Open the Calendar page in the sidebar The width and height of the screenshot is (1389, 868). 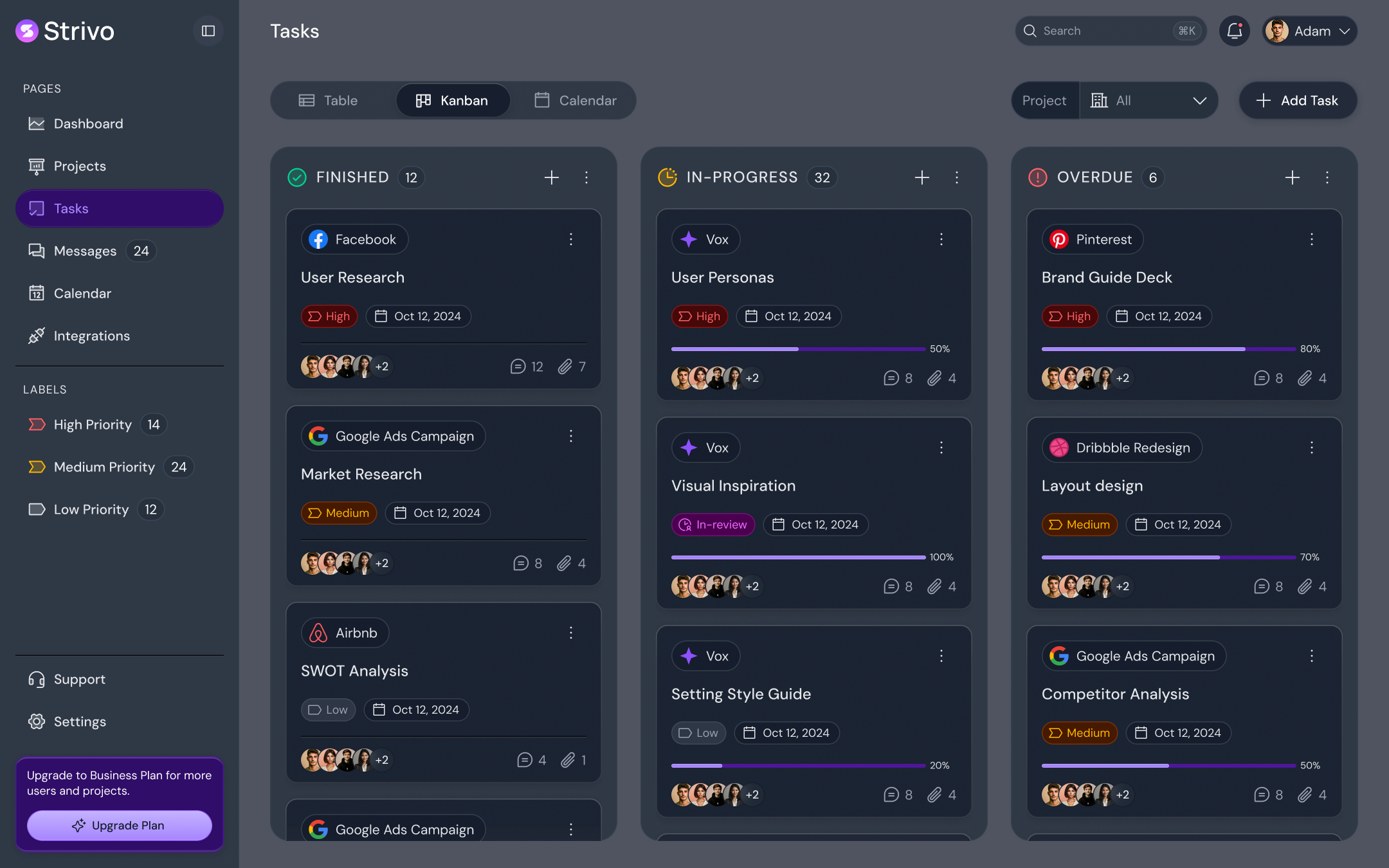[x=81, y=293]
